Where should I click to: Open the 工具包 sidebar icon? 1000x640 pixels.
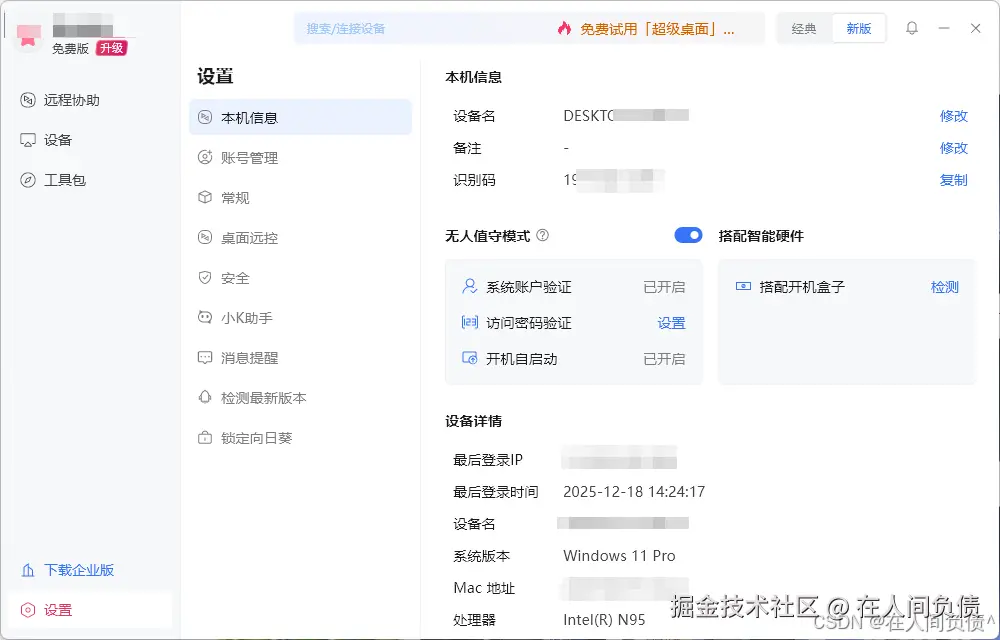[x=57, y=180]
